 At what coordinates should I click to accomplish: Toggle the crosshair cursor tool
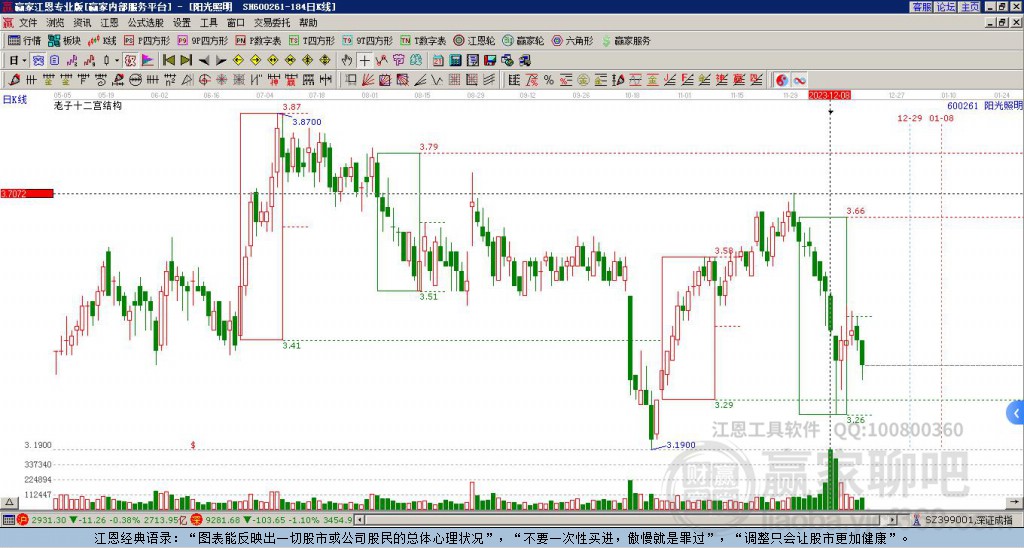coord(364,61)
